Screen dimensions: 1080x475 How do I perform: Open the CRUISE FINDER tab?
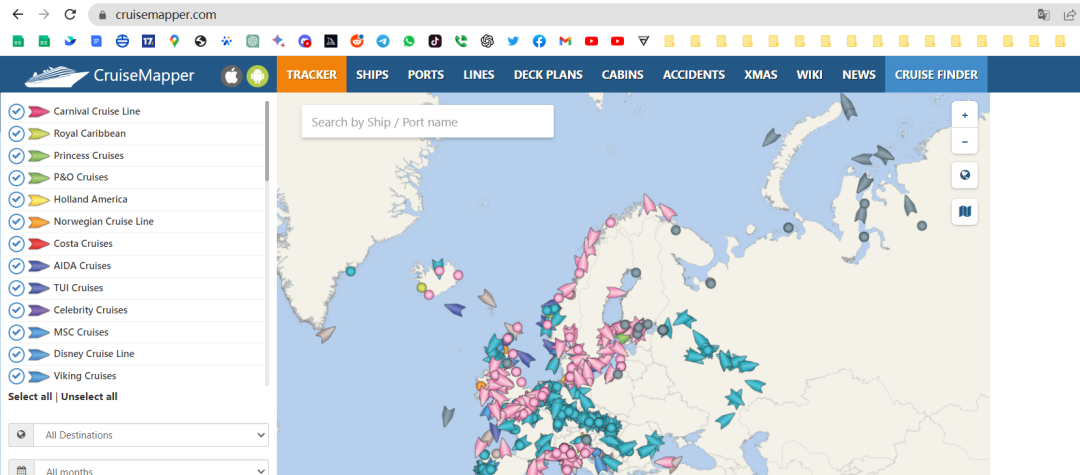click(936, 75)
